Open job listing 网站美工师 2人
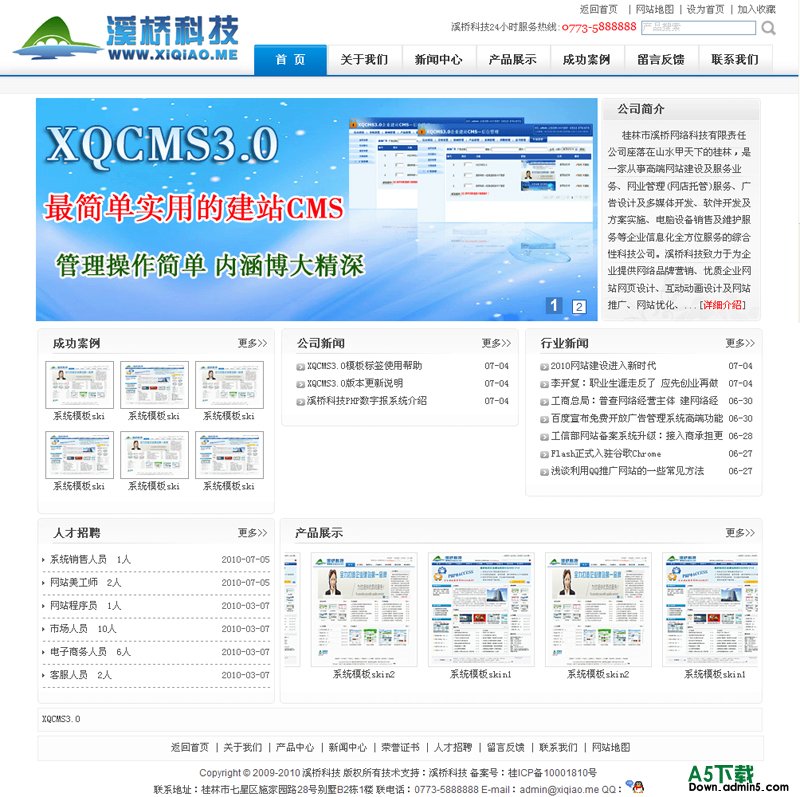The width and height of the screenshot is (800, 797). (85, 582)
